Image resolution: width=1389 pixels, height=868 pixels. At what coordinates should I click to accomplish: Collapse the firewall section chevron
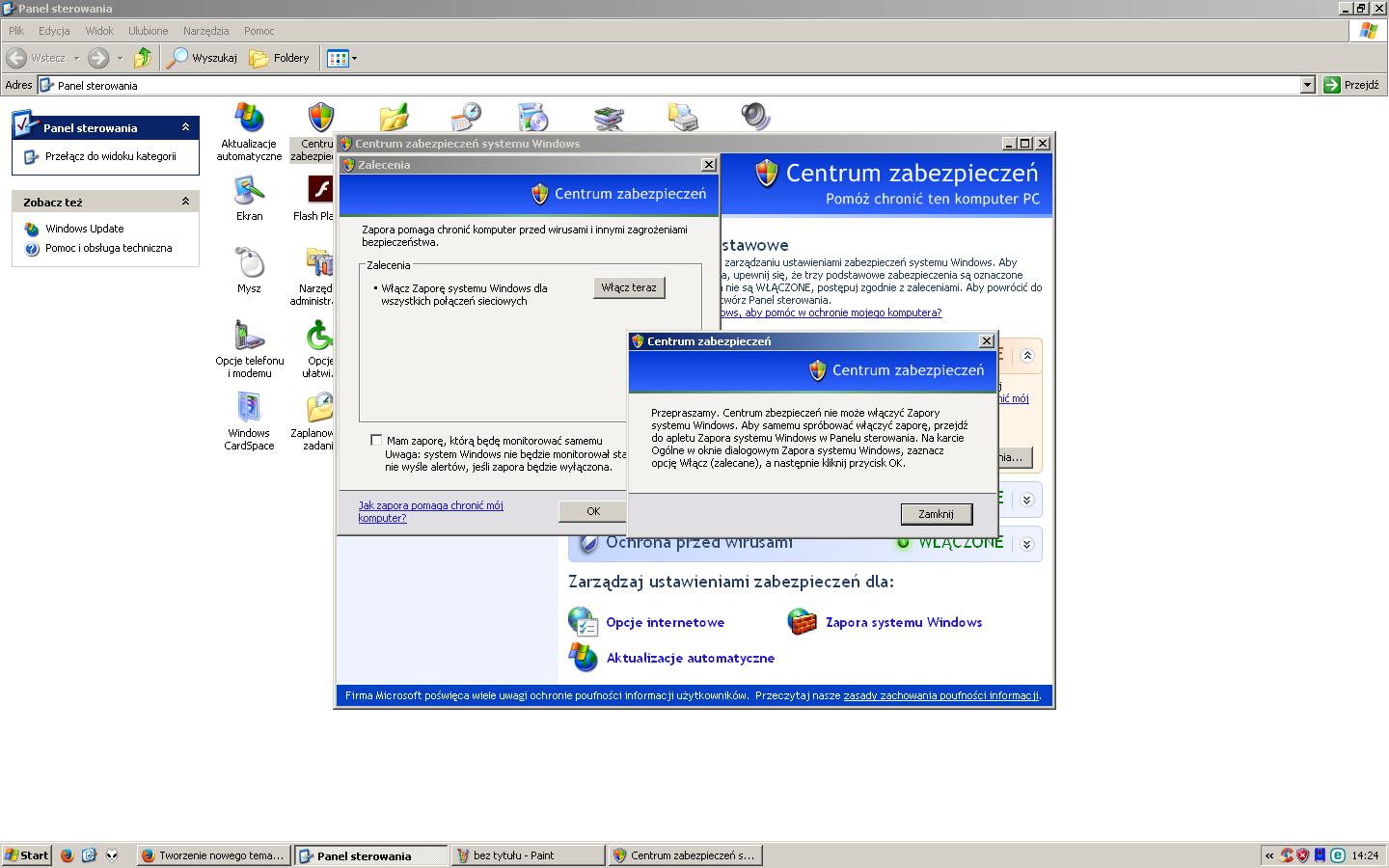coord(1026,356)
